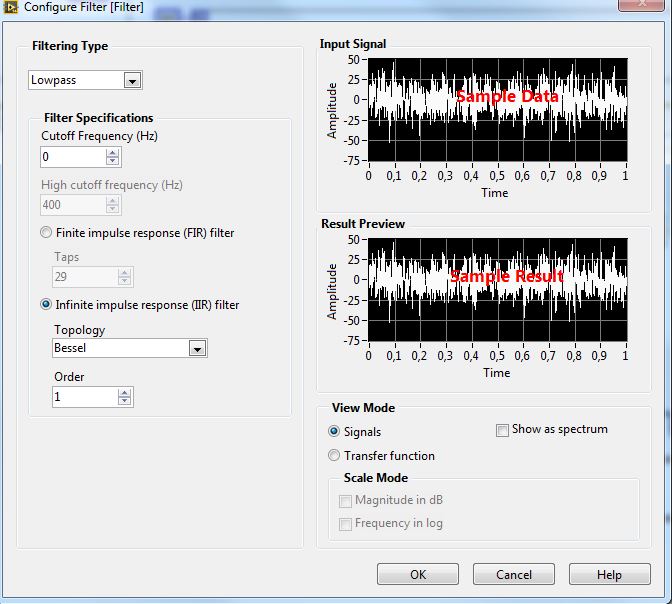Click the Cutoff Frequency (Hz) label

pyautogui.click(x=99, y=136)
